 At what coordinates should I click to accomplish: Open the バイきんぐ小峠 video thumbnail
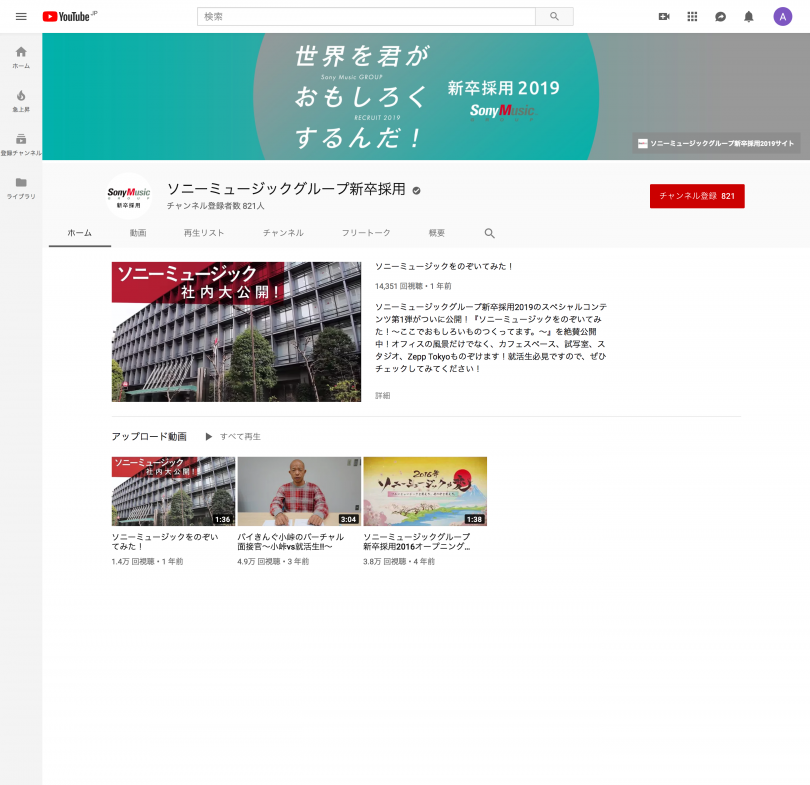point(299,491)
